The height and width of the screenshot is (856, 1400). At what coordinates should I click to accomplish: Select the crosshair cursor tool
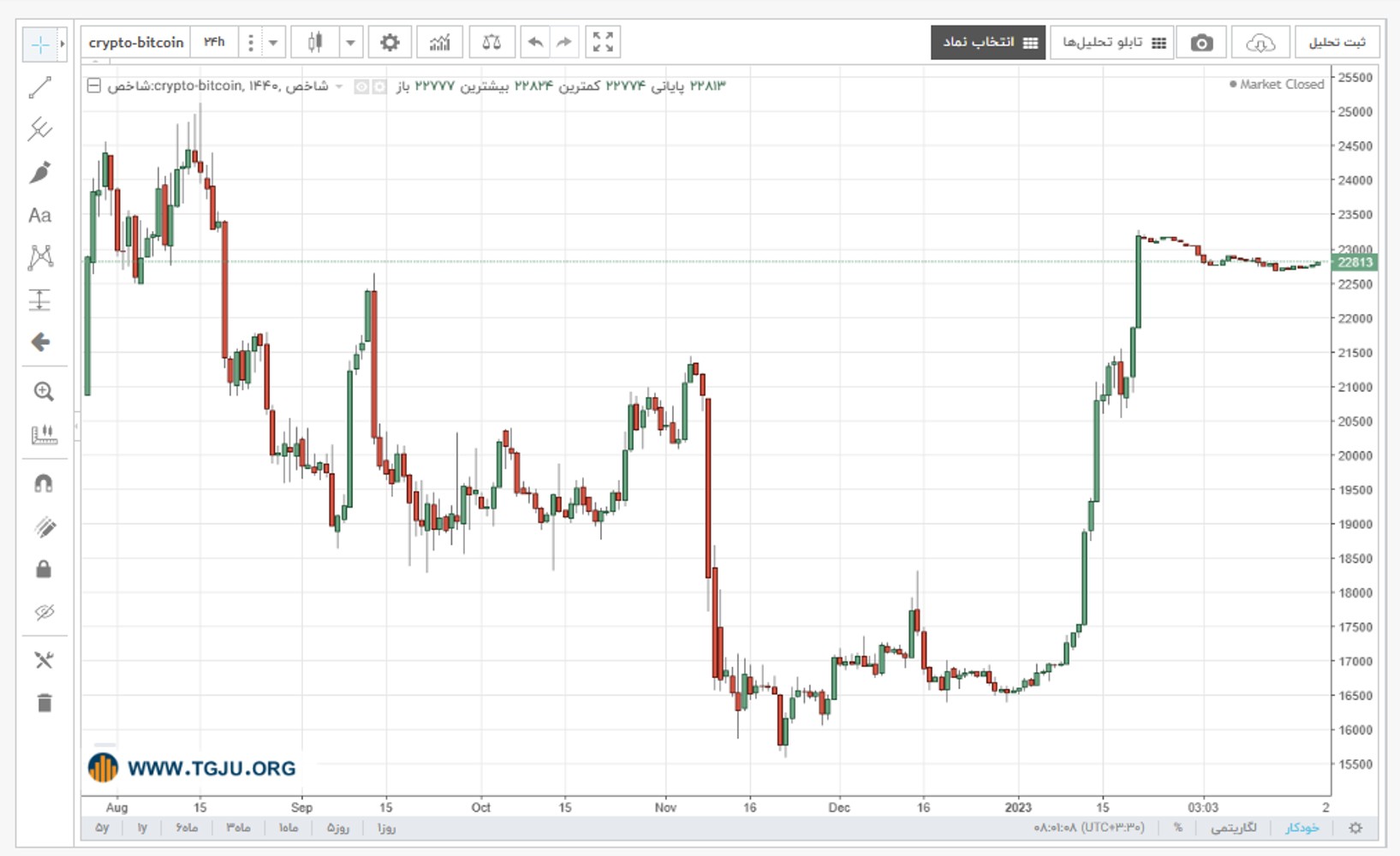pos(39,45)
